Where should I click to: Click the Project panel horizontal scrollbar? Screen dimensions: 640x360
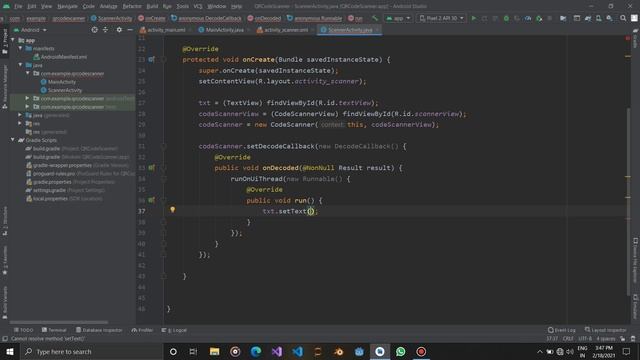[59, 322]
